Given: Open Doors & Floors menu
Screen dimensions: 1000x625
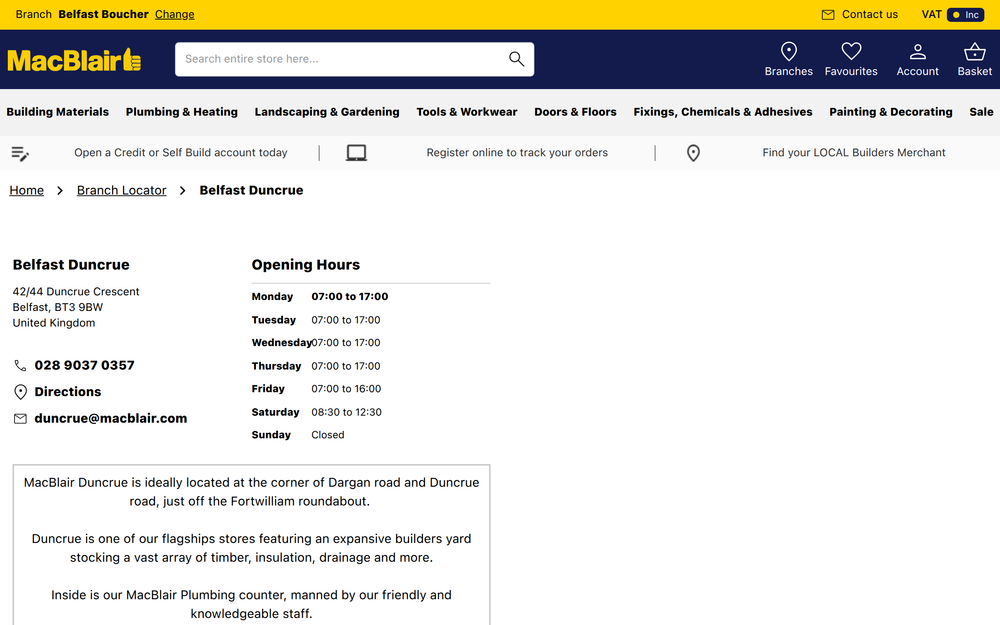Looking at the screenshot, I should tap(575, 112).
